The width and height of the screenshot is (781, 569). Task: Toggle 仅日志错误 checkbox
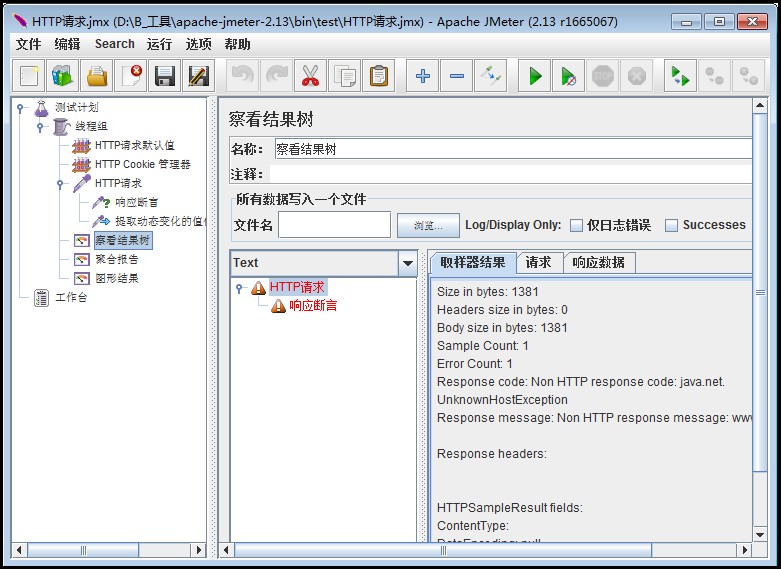[x=576, y=225]
